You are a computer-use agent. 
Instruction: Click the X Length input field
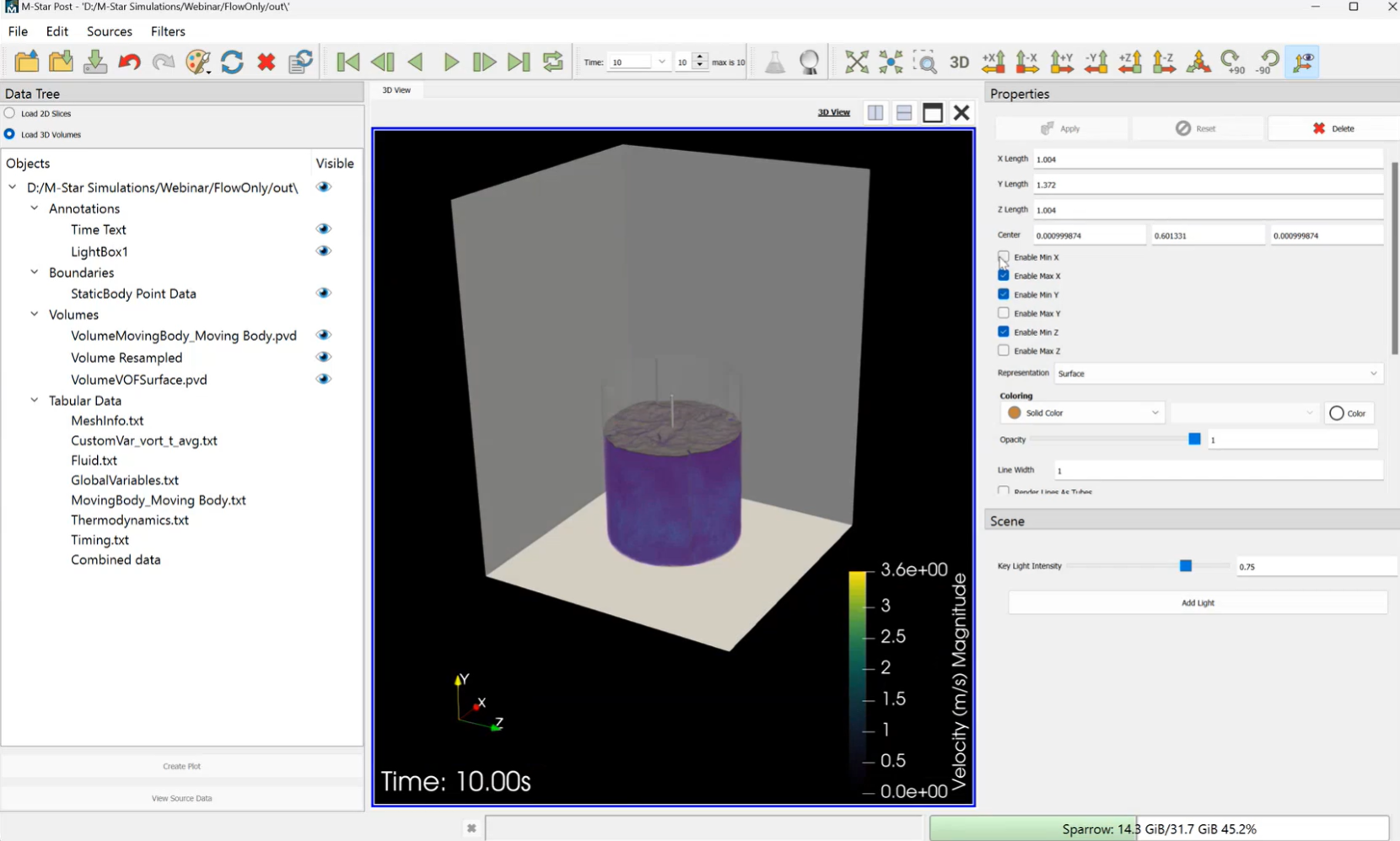pos(1208,159)
